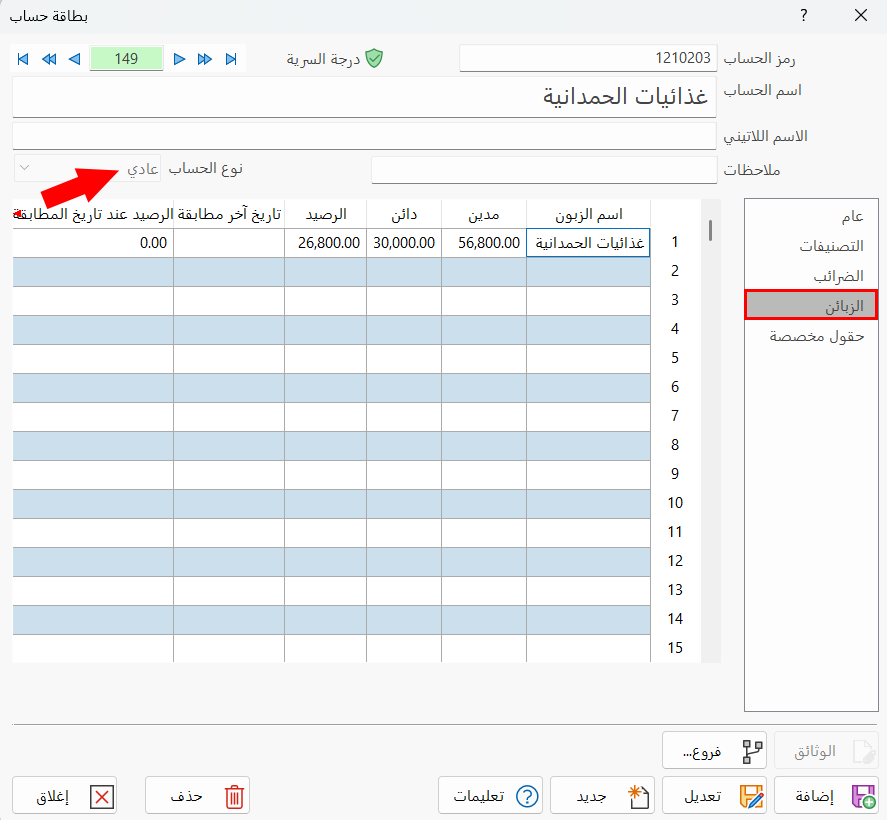Click the record number field showing 149
Image resolution: width=887 pixels, height=820 pixels.
click(x=127, y=59)
